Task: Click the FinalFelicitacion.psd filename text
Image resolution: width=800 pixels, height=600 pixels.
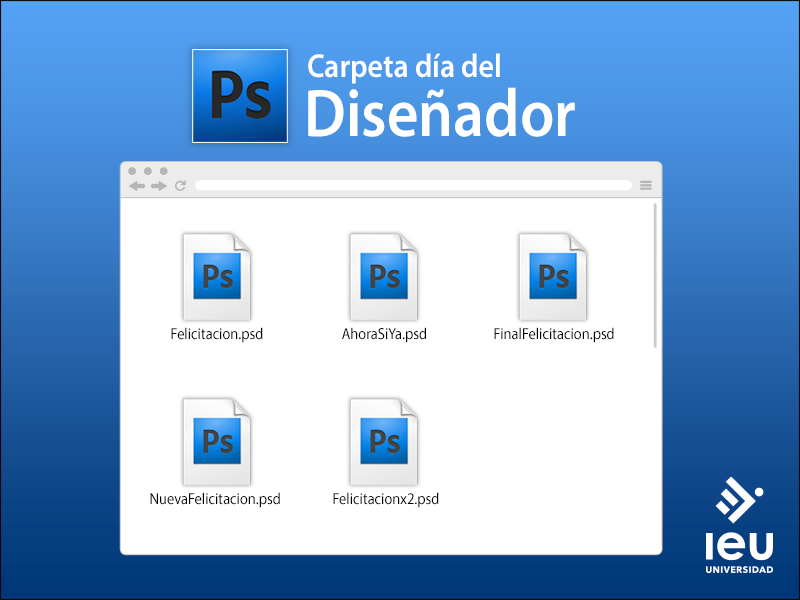Action: (x=554, y=334)
